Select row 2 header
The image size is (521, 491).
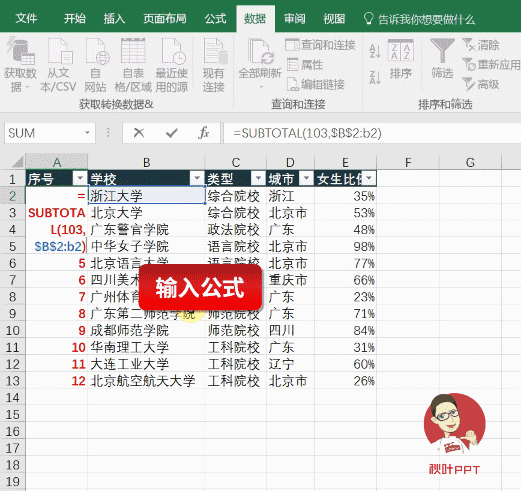click(13, 196)
